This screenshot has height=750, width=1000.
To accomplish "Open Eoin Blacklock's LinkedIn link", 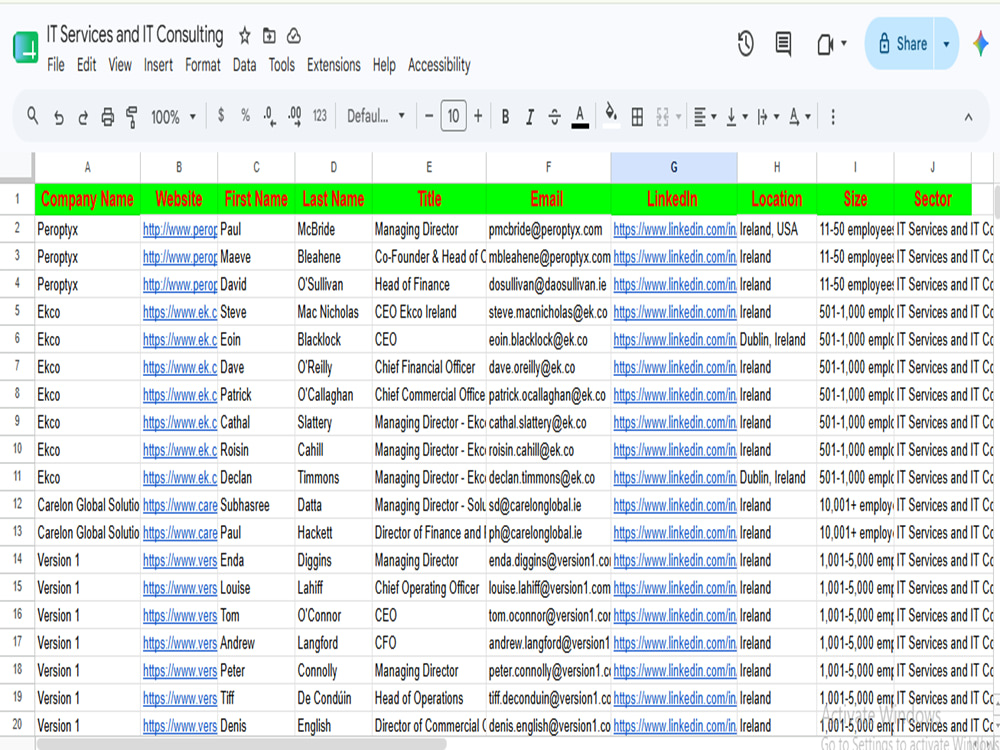I will [675, 340].
